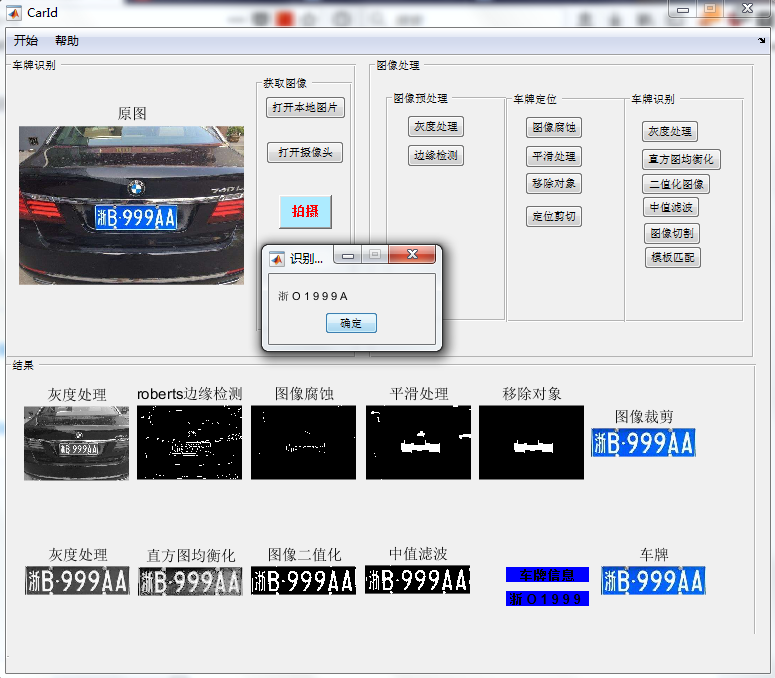Maximize the CarId window
Viewport: 775px width, 678px height.
pos(710,9)
